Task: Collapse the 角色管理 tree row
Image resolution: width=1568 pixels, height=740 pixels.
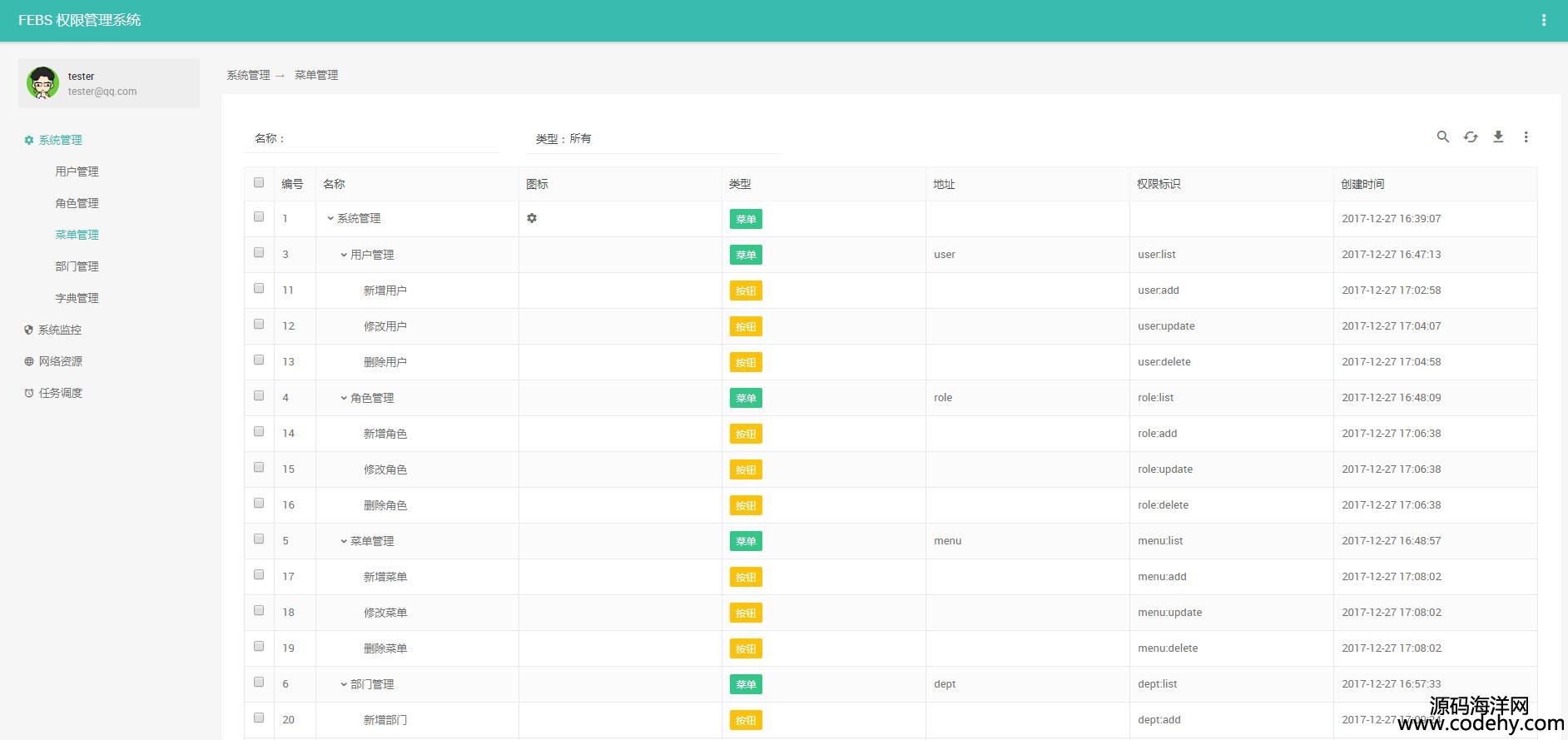Action: pyautogui.click(x=344, y=398)
